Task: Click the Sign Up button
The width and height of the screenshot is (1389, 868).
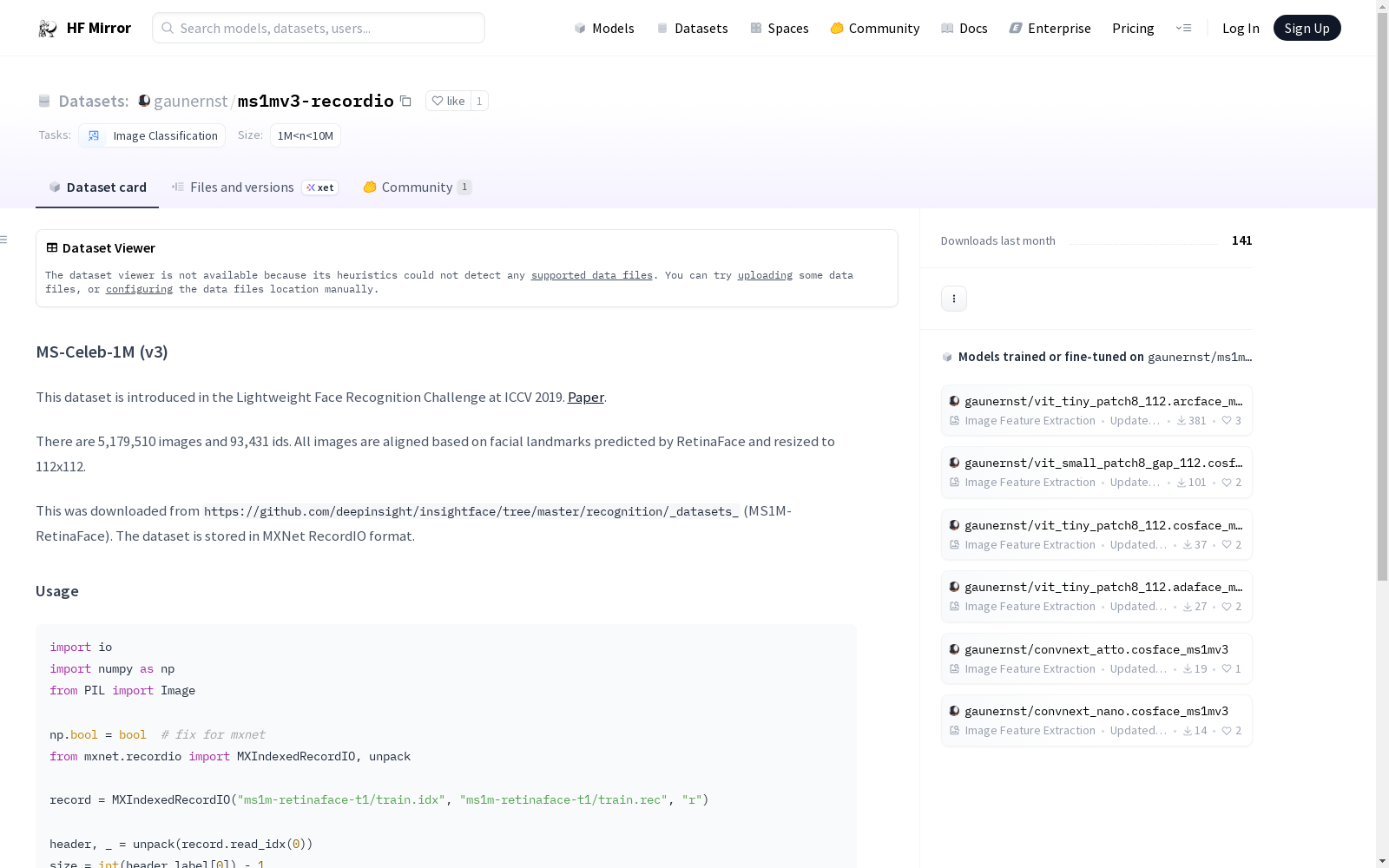Action: pos(1307,28)
